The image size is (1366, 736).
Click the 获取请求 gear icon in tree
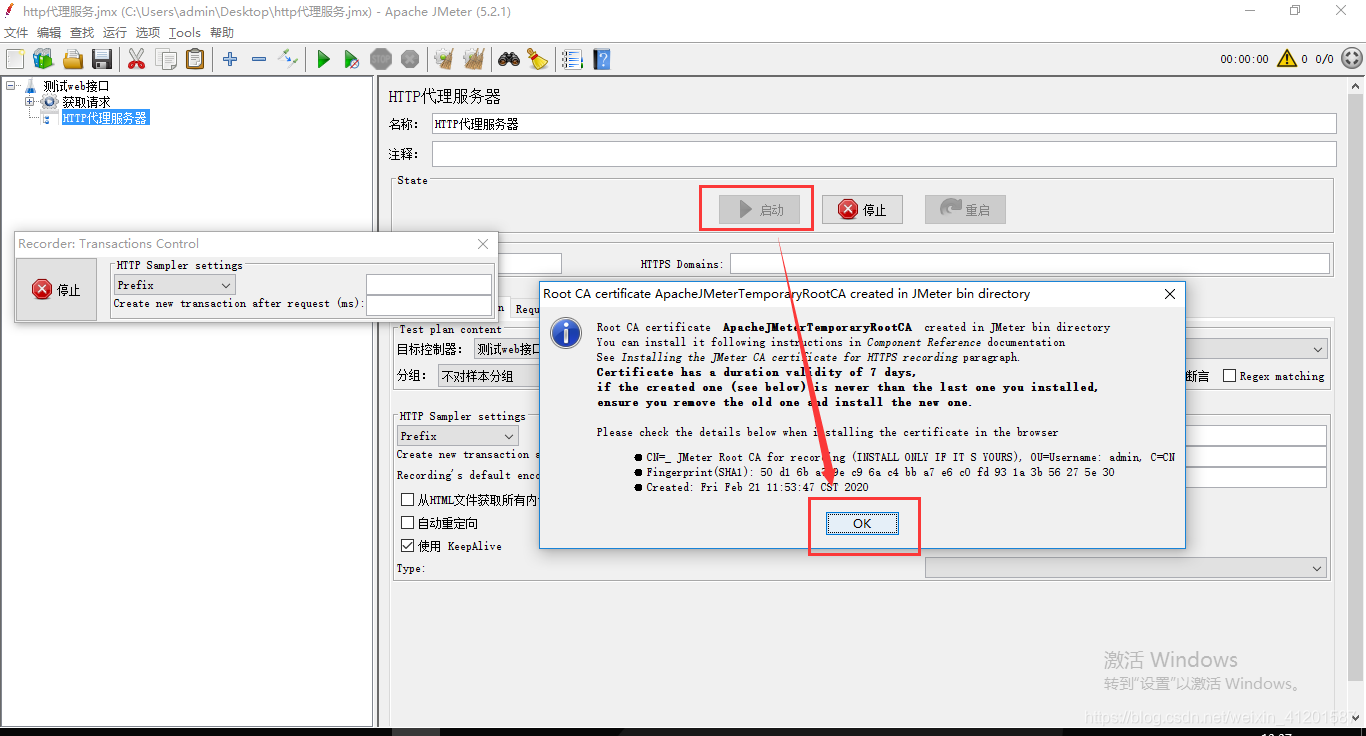tap(50, 102)
